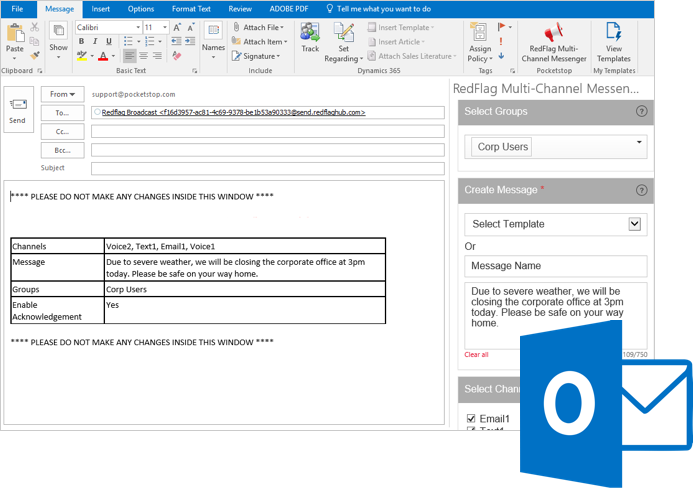
Task: Click the Names address book icon
Action: [x=213, y=37]
